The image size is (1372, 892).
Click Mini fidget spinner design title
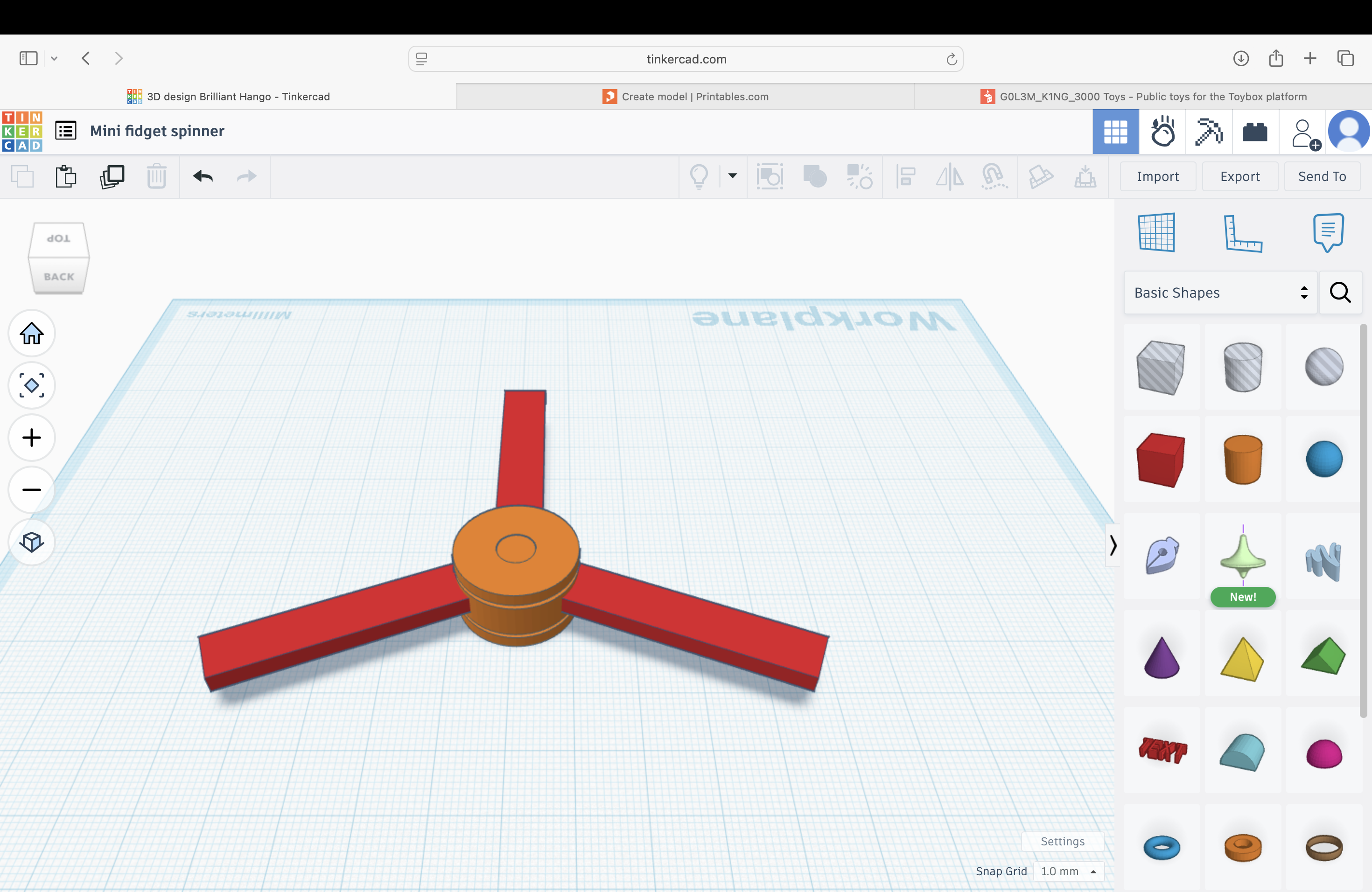[x=157, y=131]
